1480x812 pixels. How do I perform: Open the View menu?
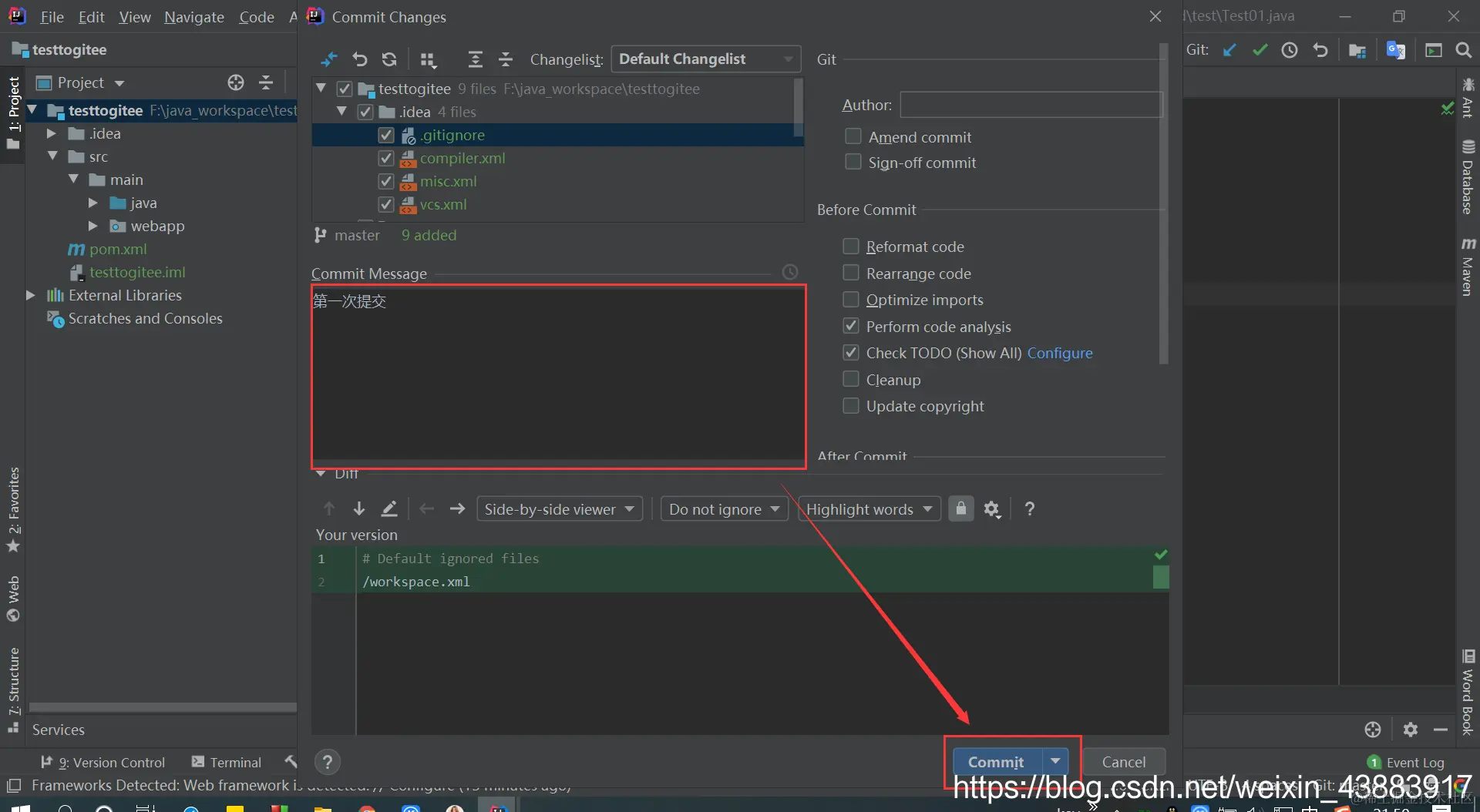point(135,16)
